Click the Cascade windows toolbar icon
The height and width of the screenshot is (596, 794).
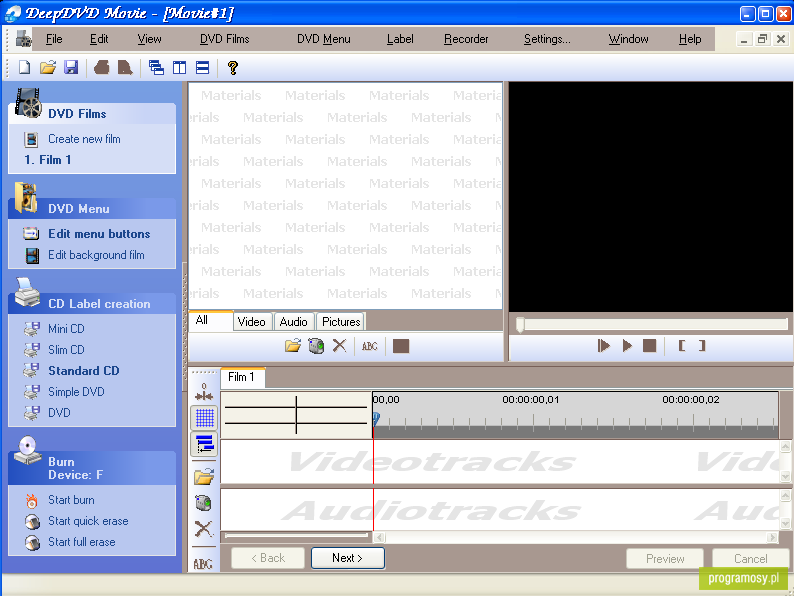[x=156, y=67]
